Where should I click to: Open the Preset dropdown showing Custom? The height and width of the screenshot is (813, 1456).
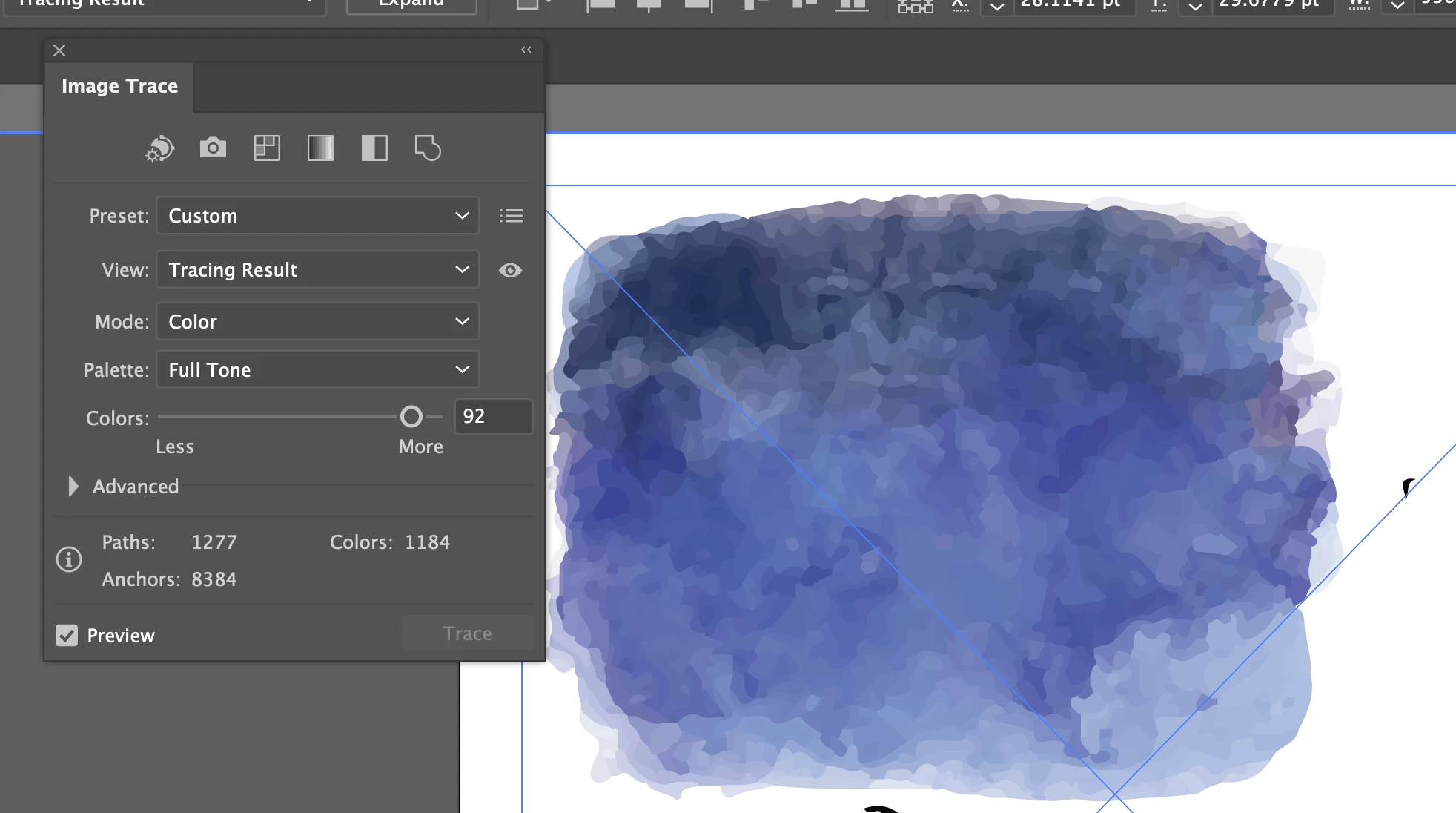point(317,216)
